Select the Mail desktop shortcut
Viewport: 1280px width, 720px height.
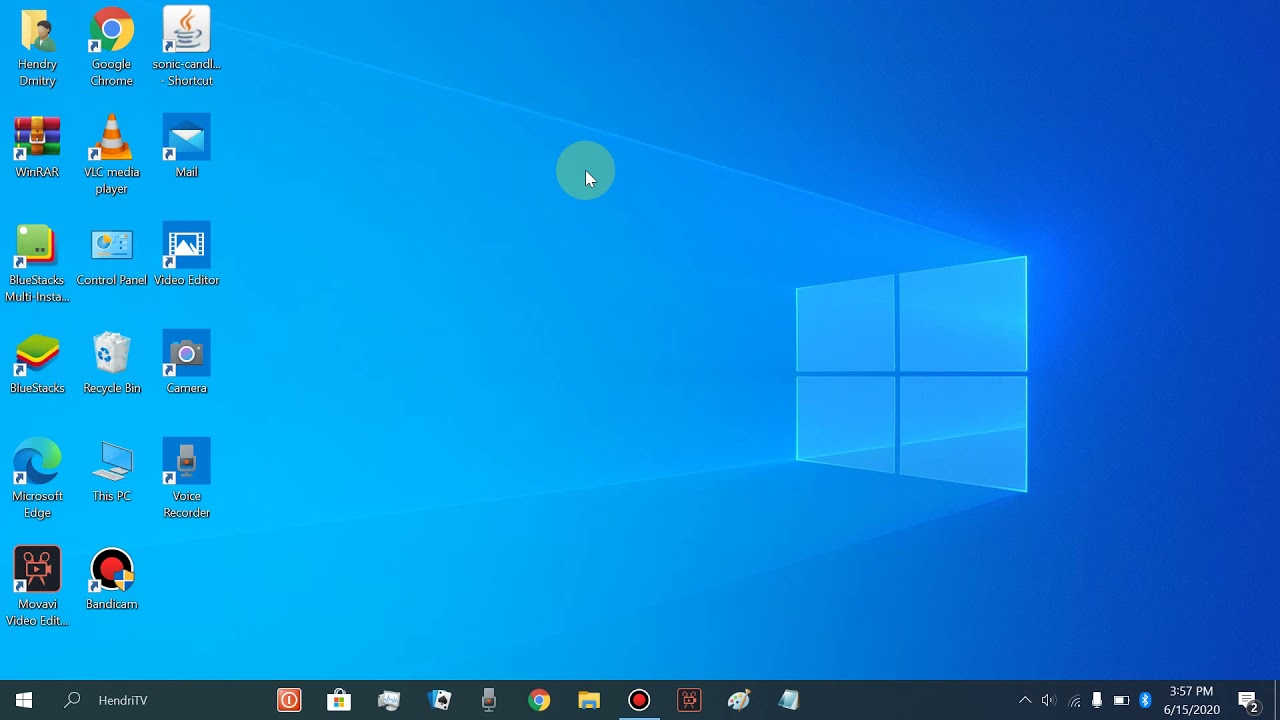186,147
